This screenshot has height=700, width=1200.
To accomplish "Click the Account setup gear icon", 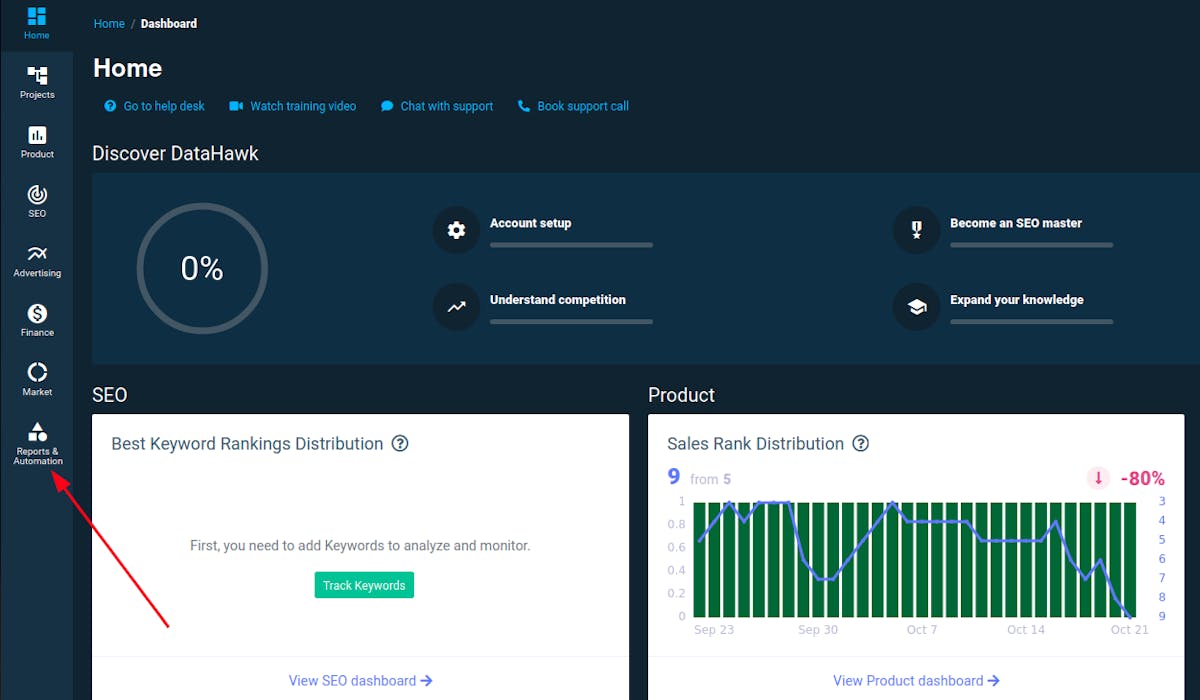I will pyautogui.click(x=457, y=231).
